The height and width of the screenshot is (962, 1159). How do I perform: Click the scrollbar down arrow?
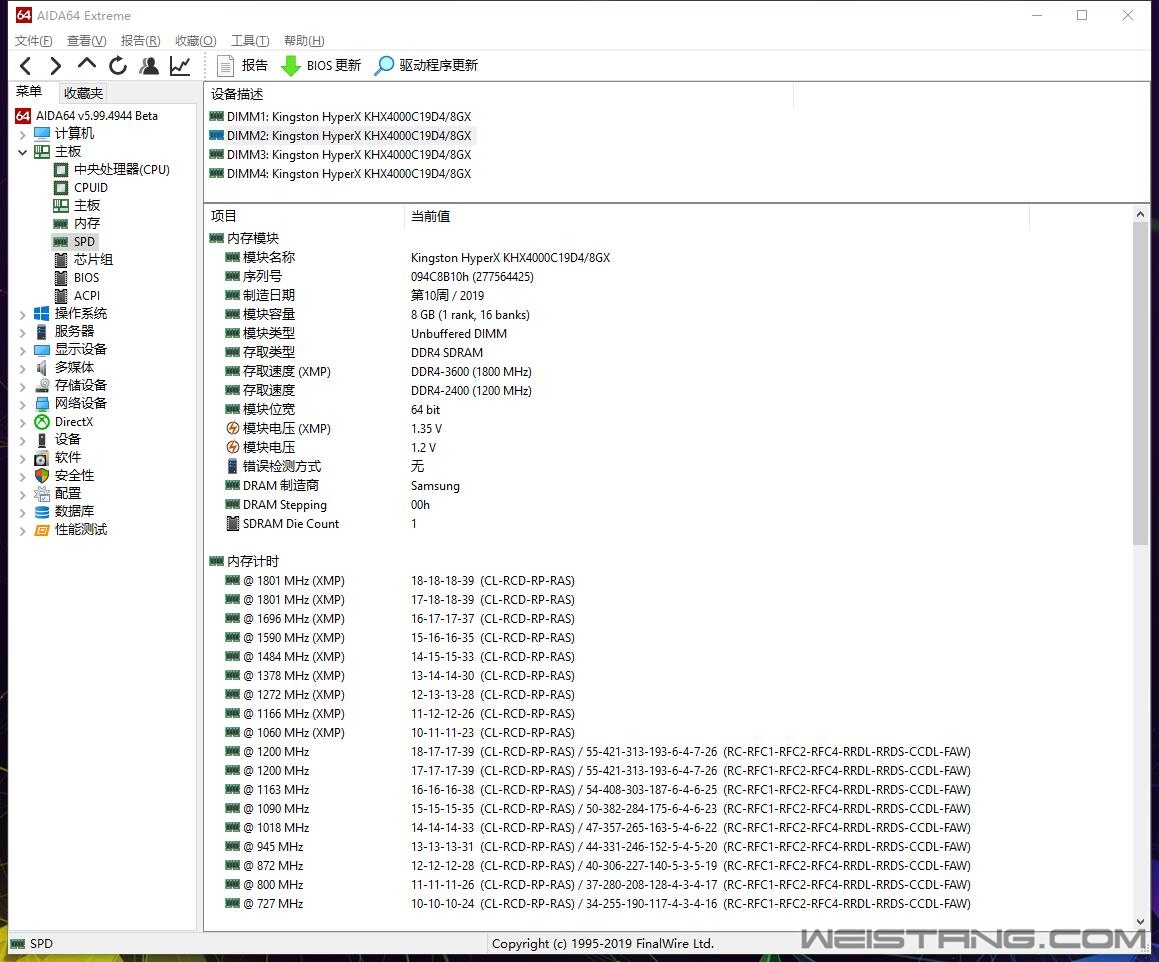click(x=1141, y=921)
